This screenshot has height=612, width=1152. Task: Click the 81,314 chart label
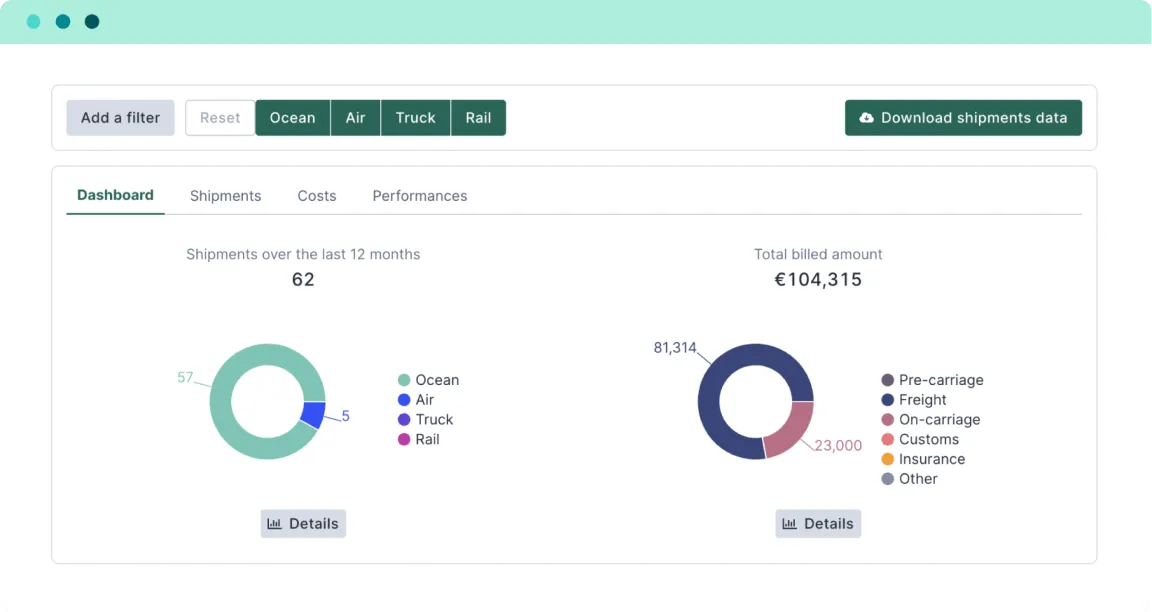pos(674,348)
